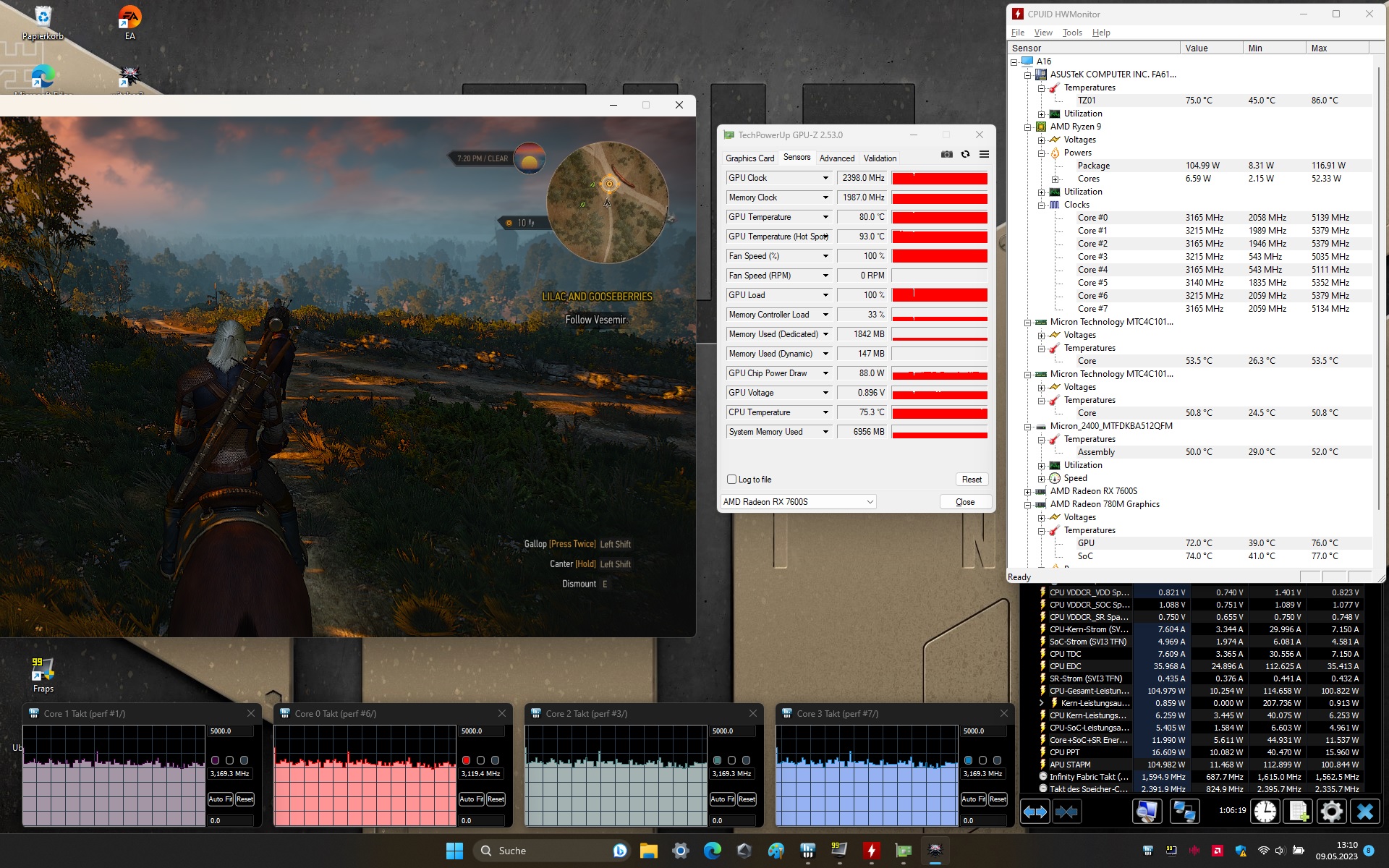Open HWiNFO settings gear icon
Screen dimensions: 1389x868
[x=1331, y=812]
